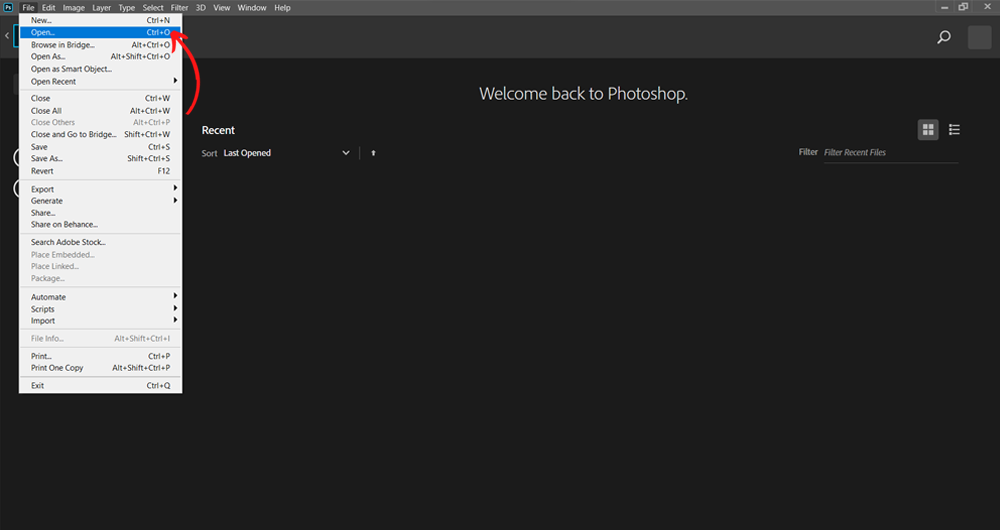
Task: Open the Filter menu in menu bar
Action: click(x=179, y=7)
